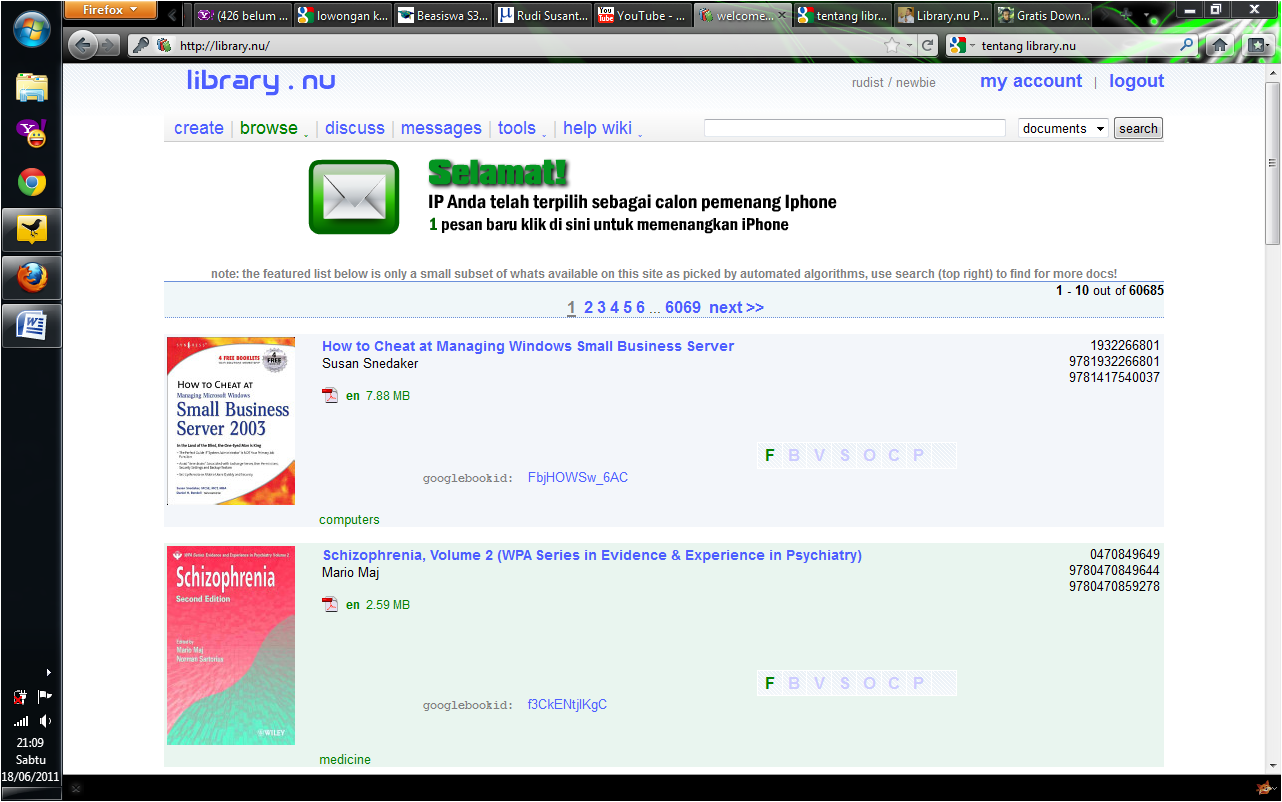This screenshot has height=802, width=1282.
Task: Toggle the 'F' flag on the Small Business Server row
Action: (x=770, y=456)
